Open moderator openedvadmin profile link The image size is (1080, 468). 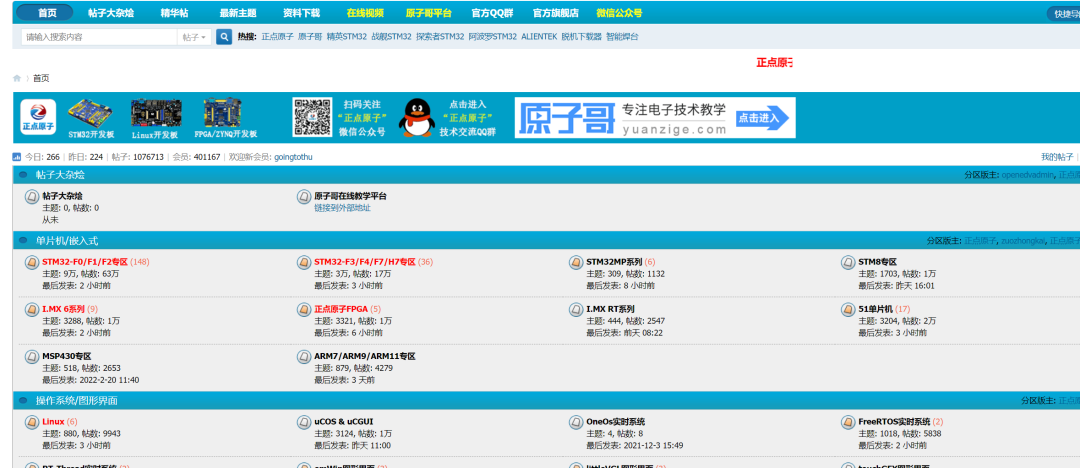point(1028,175)
